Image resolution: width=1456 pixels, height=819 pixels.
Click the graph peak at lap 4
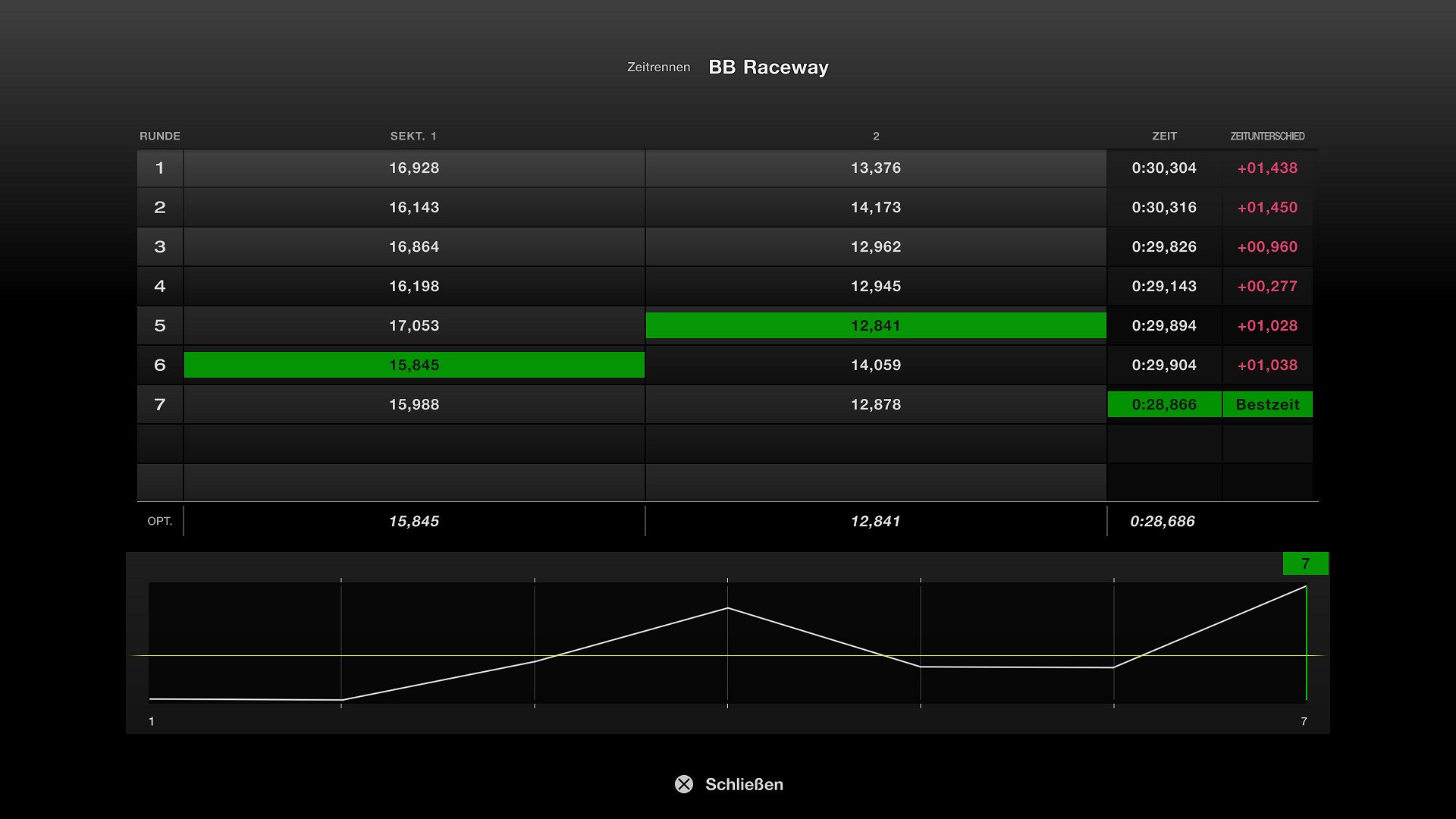point(727,608)
